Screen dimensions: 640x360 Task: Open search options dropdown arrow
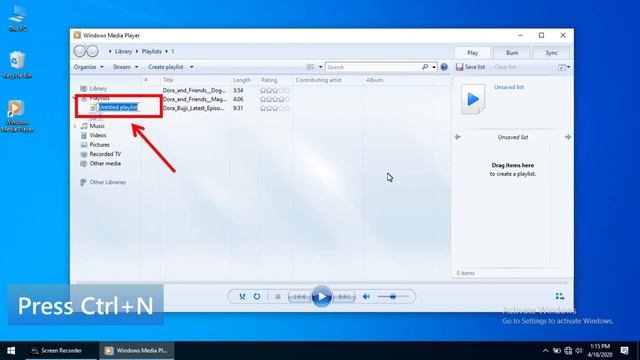tap(434, 67)
